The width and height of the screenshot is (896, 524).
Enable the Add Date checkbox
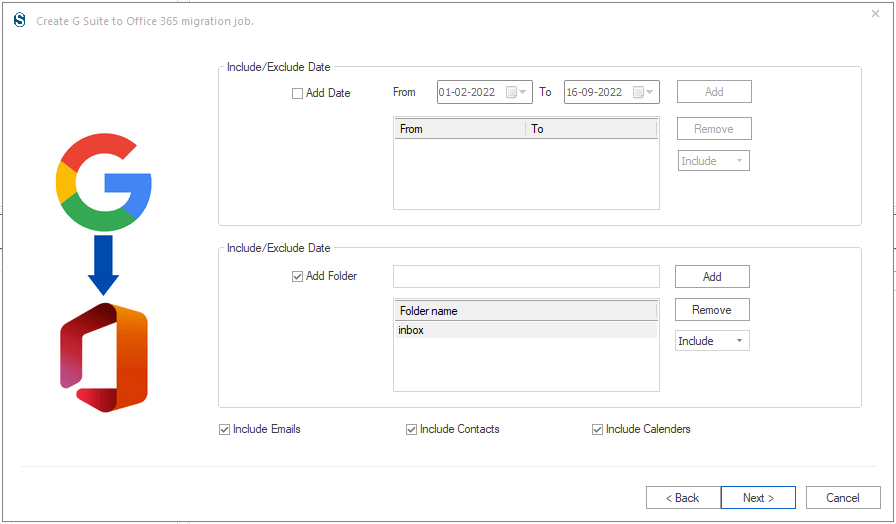297,93
